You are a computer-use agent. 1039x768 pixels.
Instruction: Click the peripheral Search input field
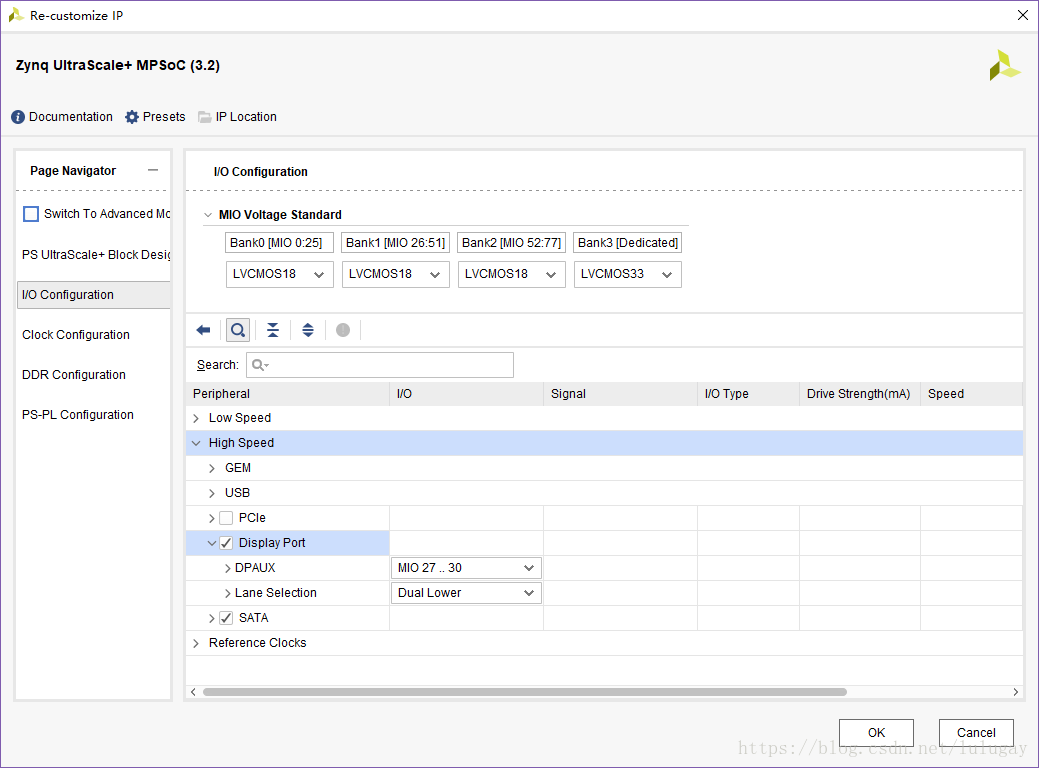coord(380,365)
